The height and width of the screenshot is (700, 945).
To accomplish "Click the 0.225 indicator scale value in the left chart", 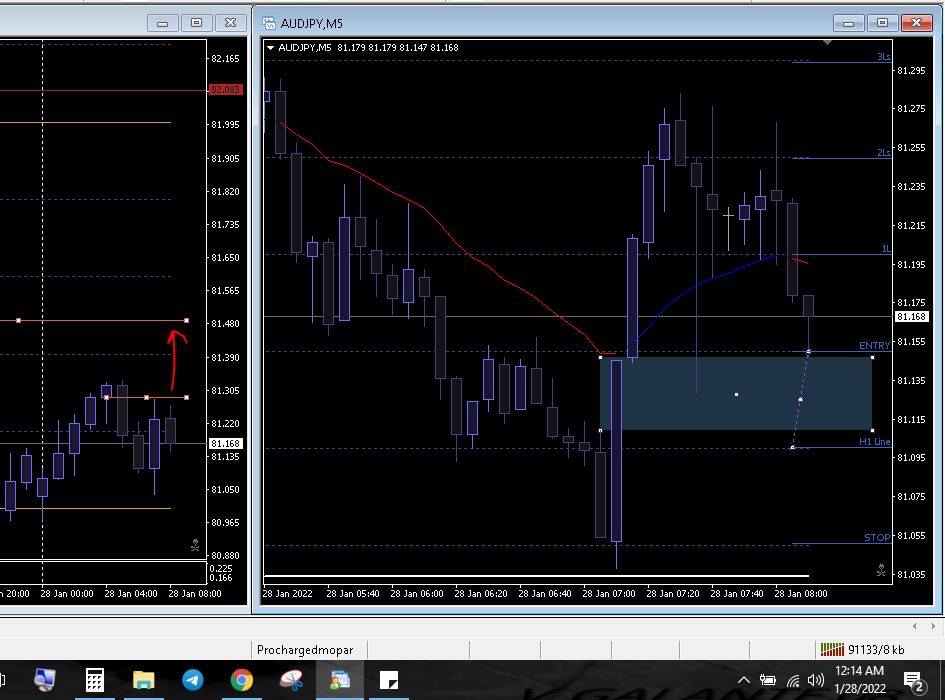I will [x=221, y=569].
